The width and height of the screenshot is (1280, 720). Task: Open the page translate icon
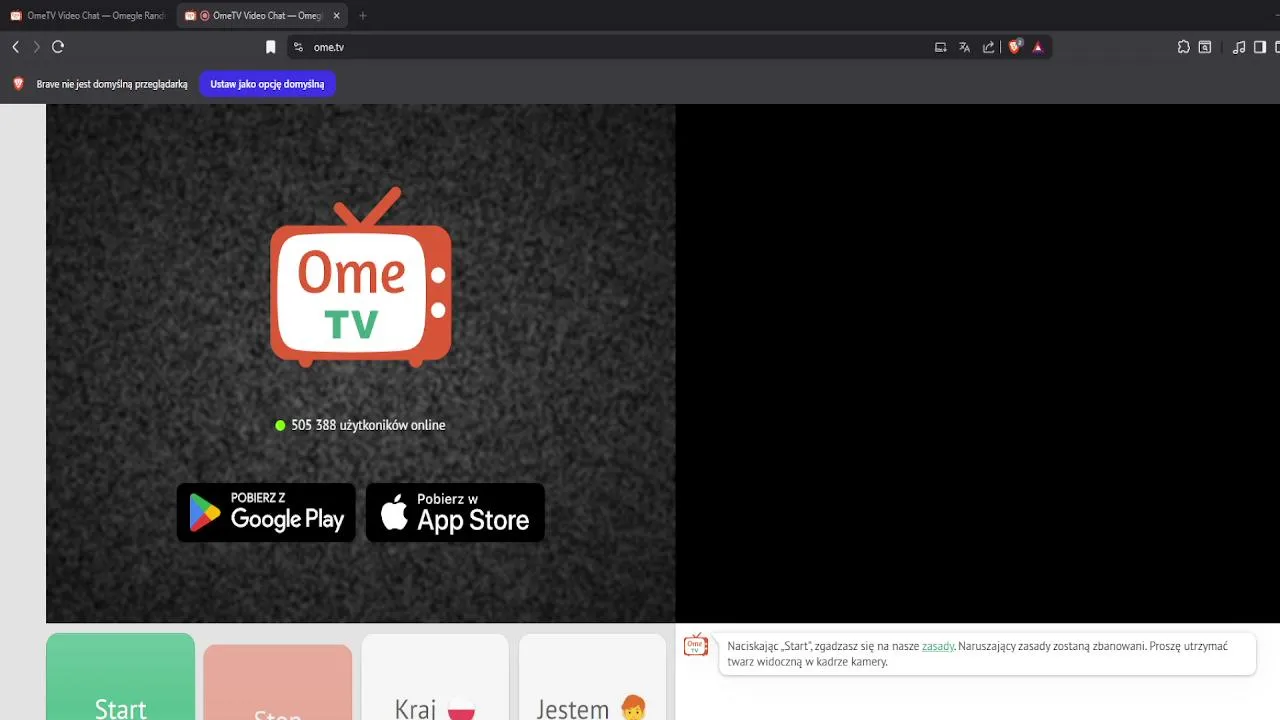pyautogui.click(x=964, y=47)
